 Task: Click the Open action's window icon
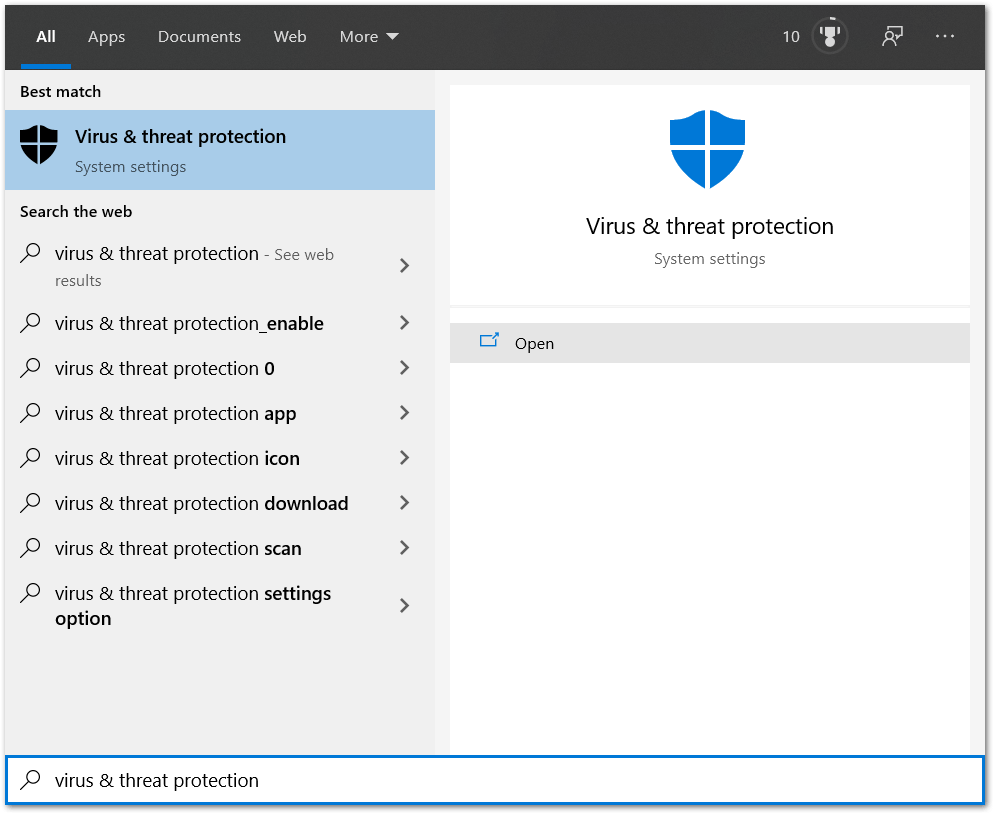(x=489, y=340)
